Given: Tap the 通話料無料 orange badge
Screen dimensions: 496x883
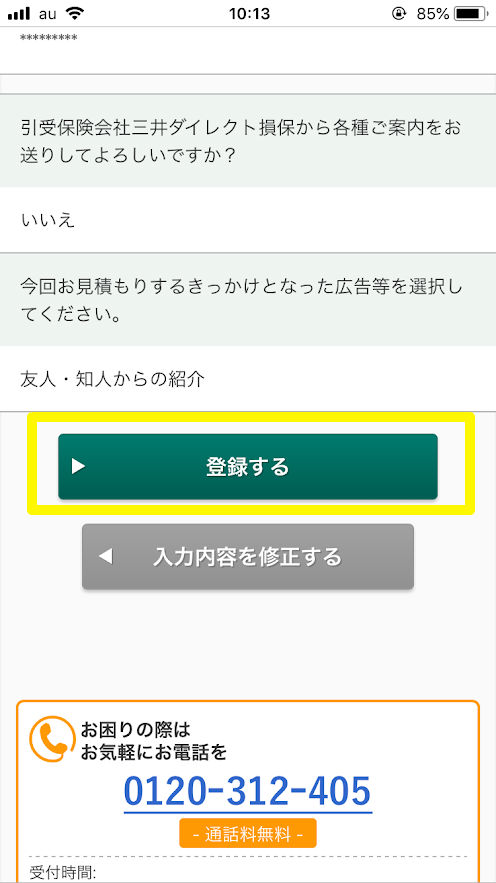Looking at the screenshot, I should [248, 833].
